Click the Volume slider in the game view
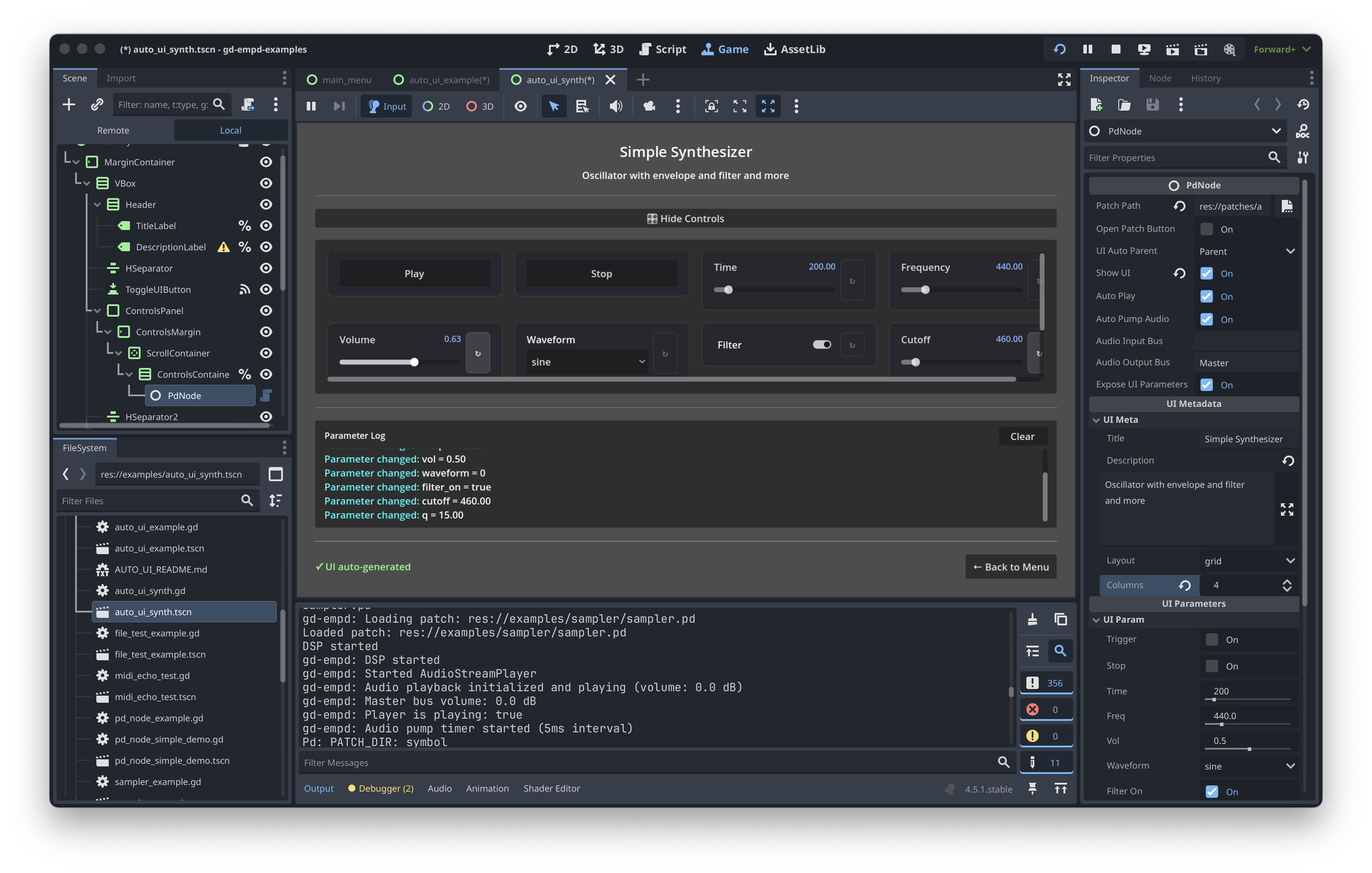This screenshot has height=873, width=1372. (x=399, y=362)
